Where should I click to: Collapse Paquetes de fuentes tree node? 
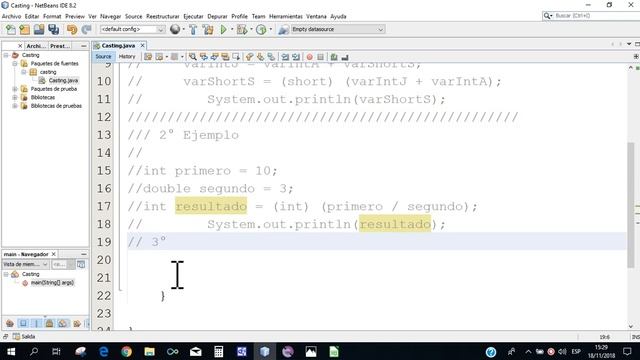pos(15,63)
